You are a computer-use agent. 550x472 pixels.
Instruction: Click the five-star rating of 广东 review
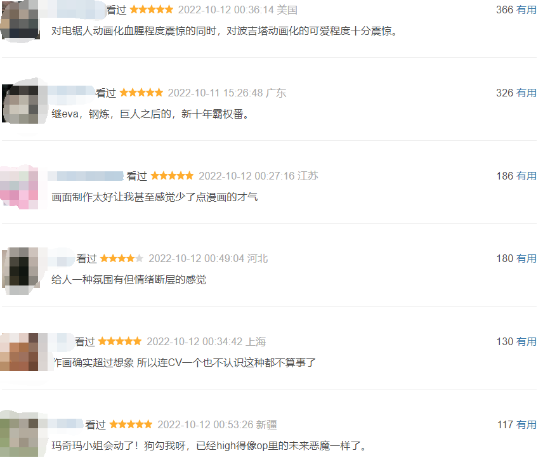(x=141, y=93)
